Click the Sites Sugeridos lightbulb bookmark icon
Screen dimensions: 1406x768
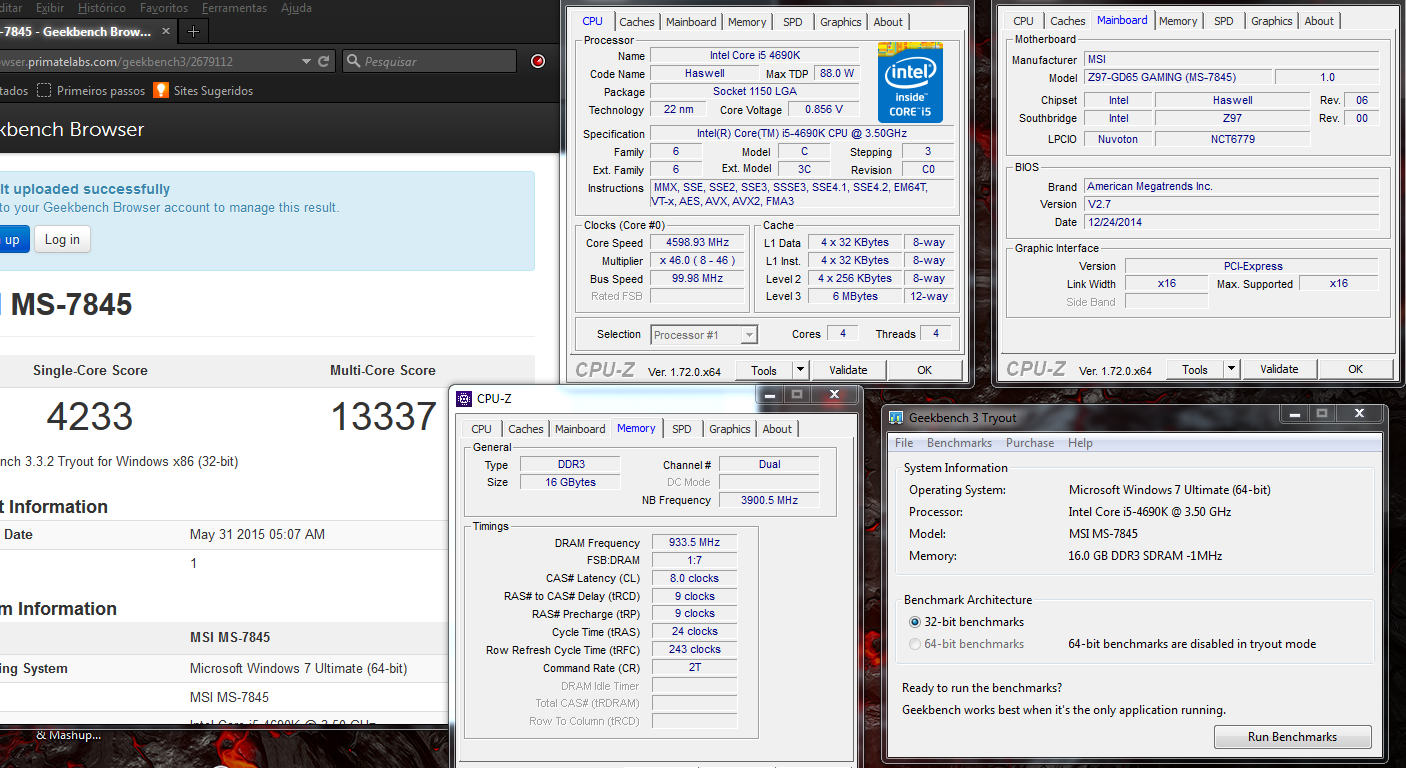tap(161, 90)
